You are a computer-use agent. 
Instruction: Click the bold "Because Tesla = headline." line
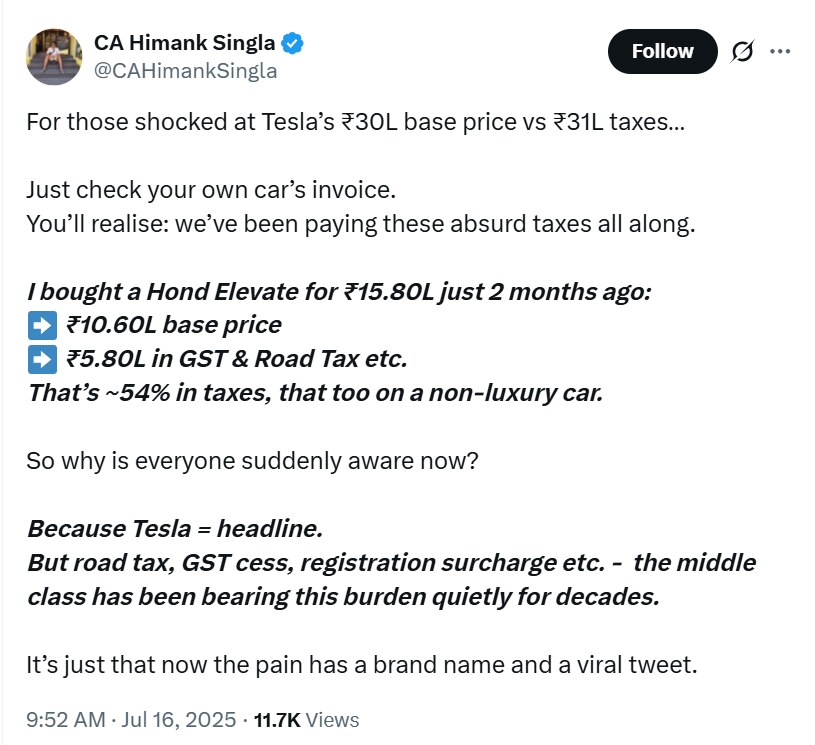175,528
